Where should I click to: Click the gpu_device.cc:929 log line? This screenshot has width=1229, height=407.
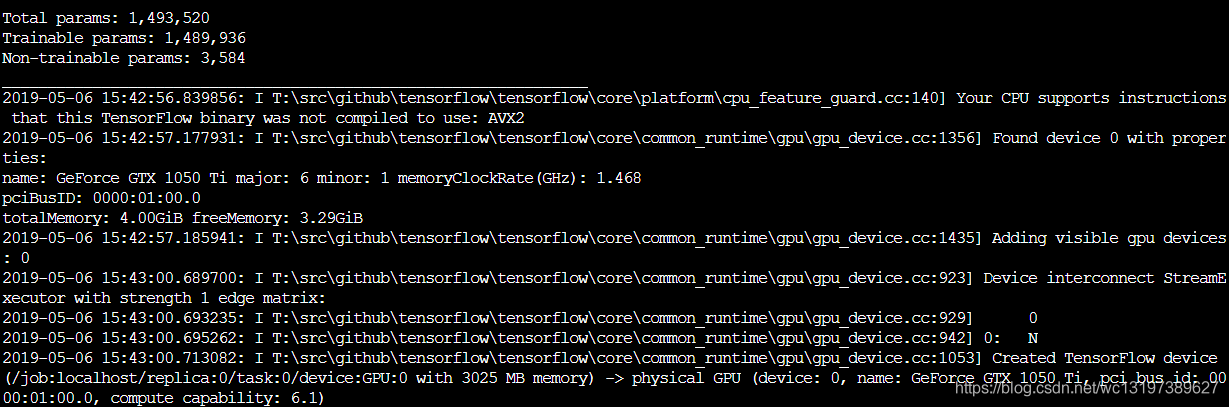pyautogui.click(x=520, y=318)
